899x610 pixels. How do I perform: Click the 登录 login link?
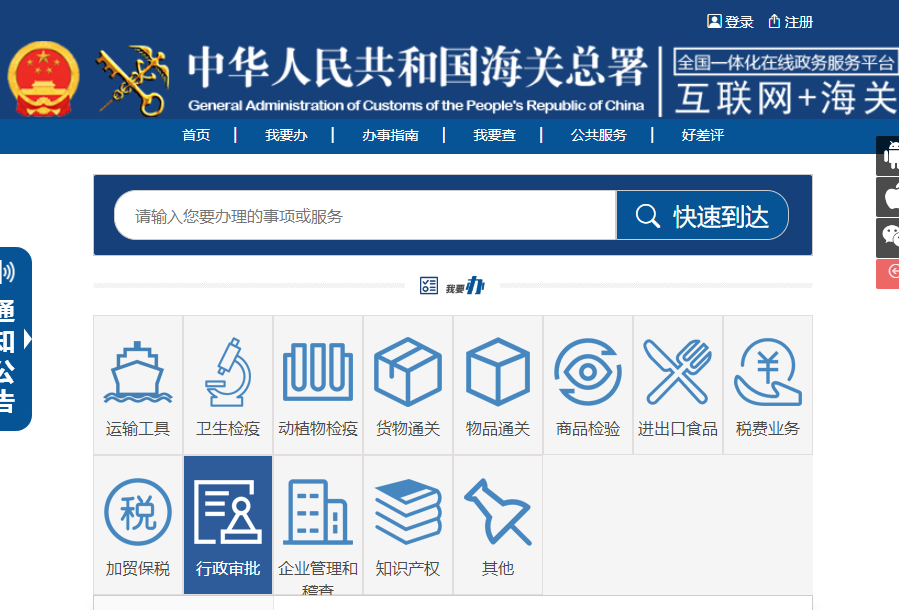[x=731, y=22]
